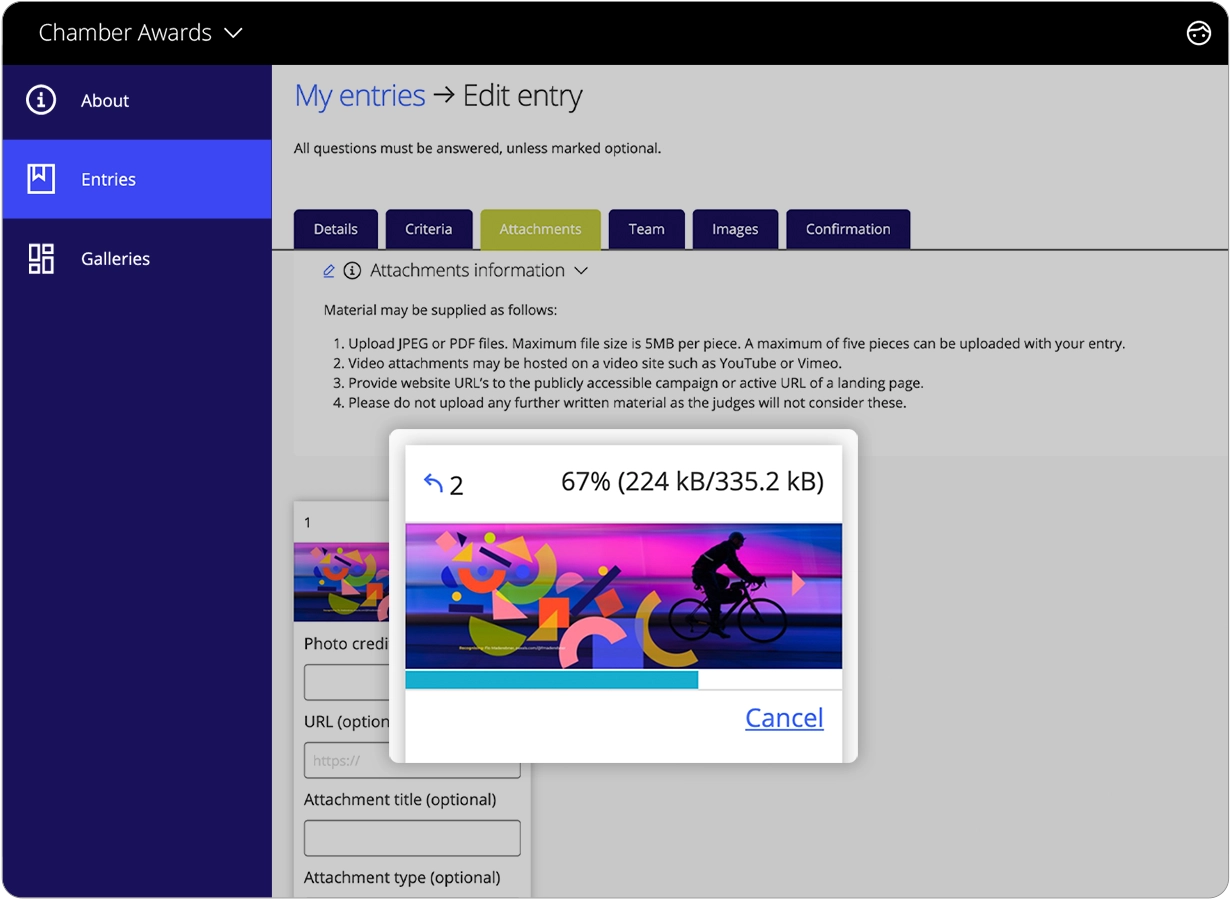Navigate back via the My entries link
The height and width of the screenshot is (903, 1230).
(360, 95)
